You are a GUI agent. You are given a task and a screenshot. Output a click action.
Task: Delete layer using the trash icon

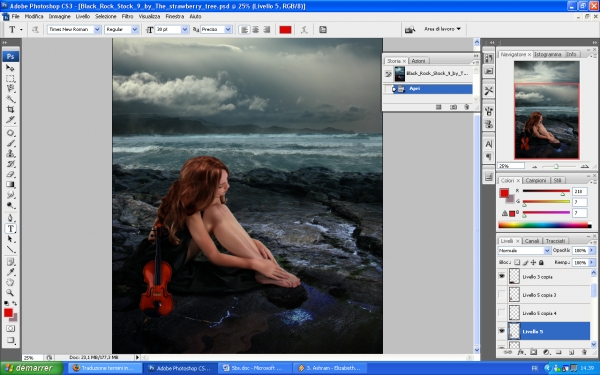(x=584, y=352)
